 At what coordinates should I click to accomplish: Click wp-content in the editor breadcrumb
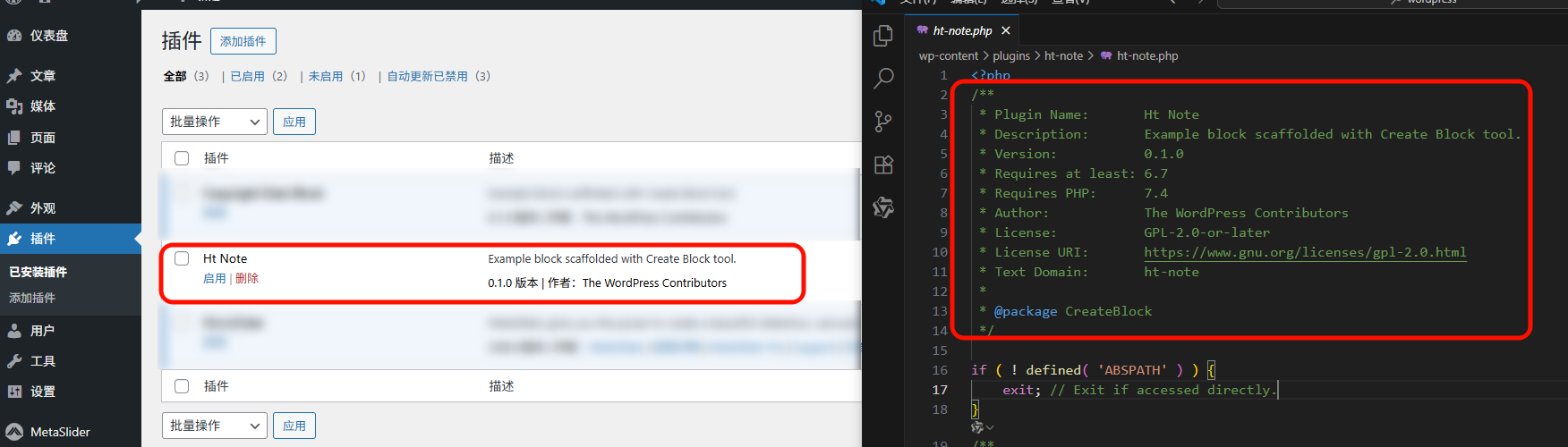pyautogui.click(x=949, y=55)
